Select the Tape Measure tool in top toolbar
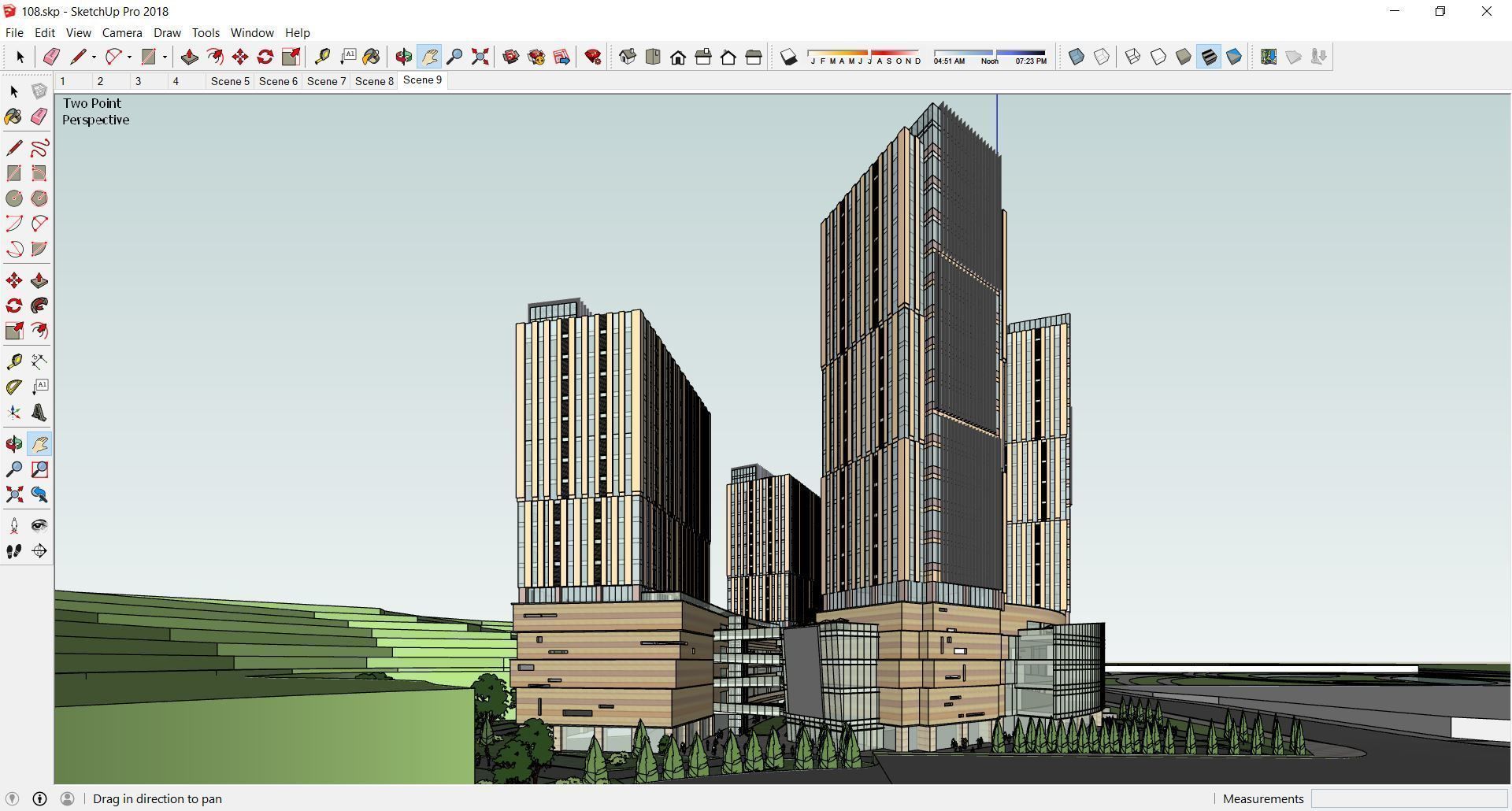Image resolution: width=1512 pixels, height=811 pixels. [x=322, y=57]
